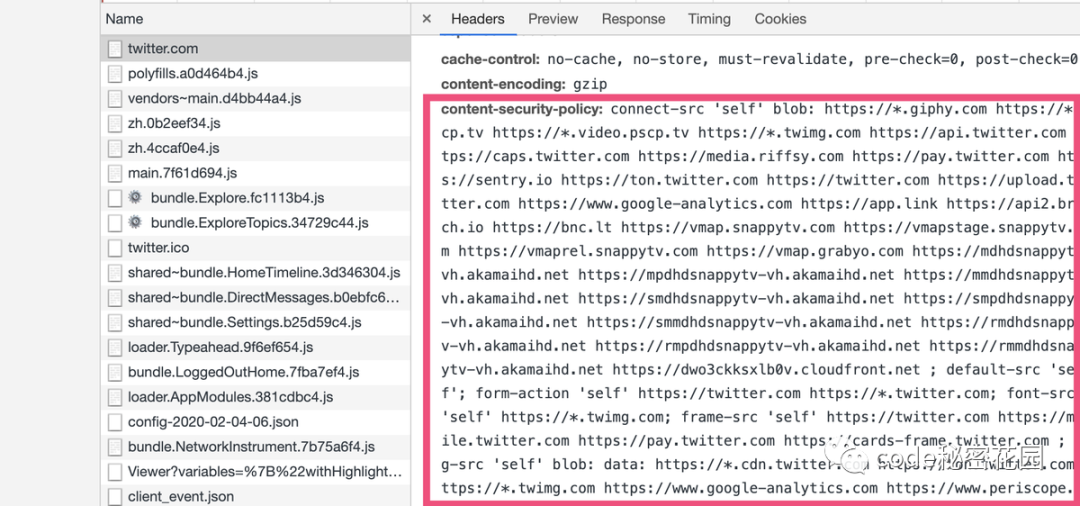1080x506 pixels.
Task: Switch to the Headers tab
Action: (x=478, y=19)
